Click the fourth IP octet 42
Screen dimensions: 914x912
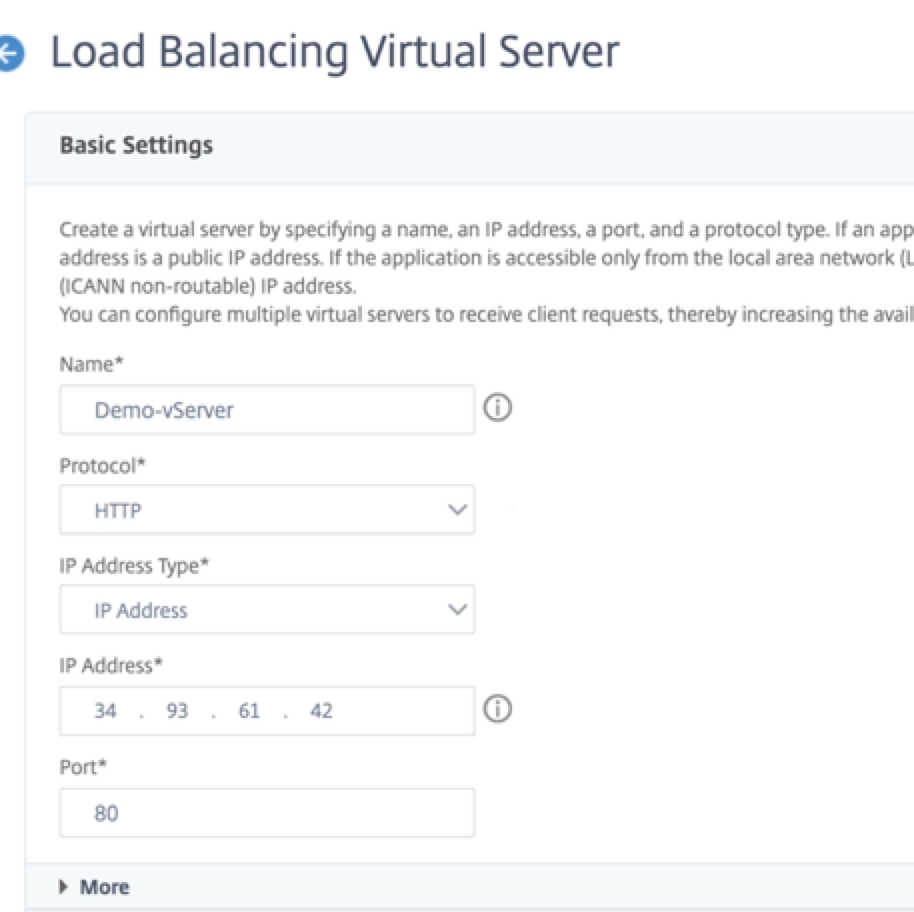321,710
